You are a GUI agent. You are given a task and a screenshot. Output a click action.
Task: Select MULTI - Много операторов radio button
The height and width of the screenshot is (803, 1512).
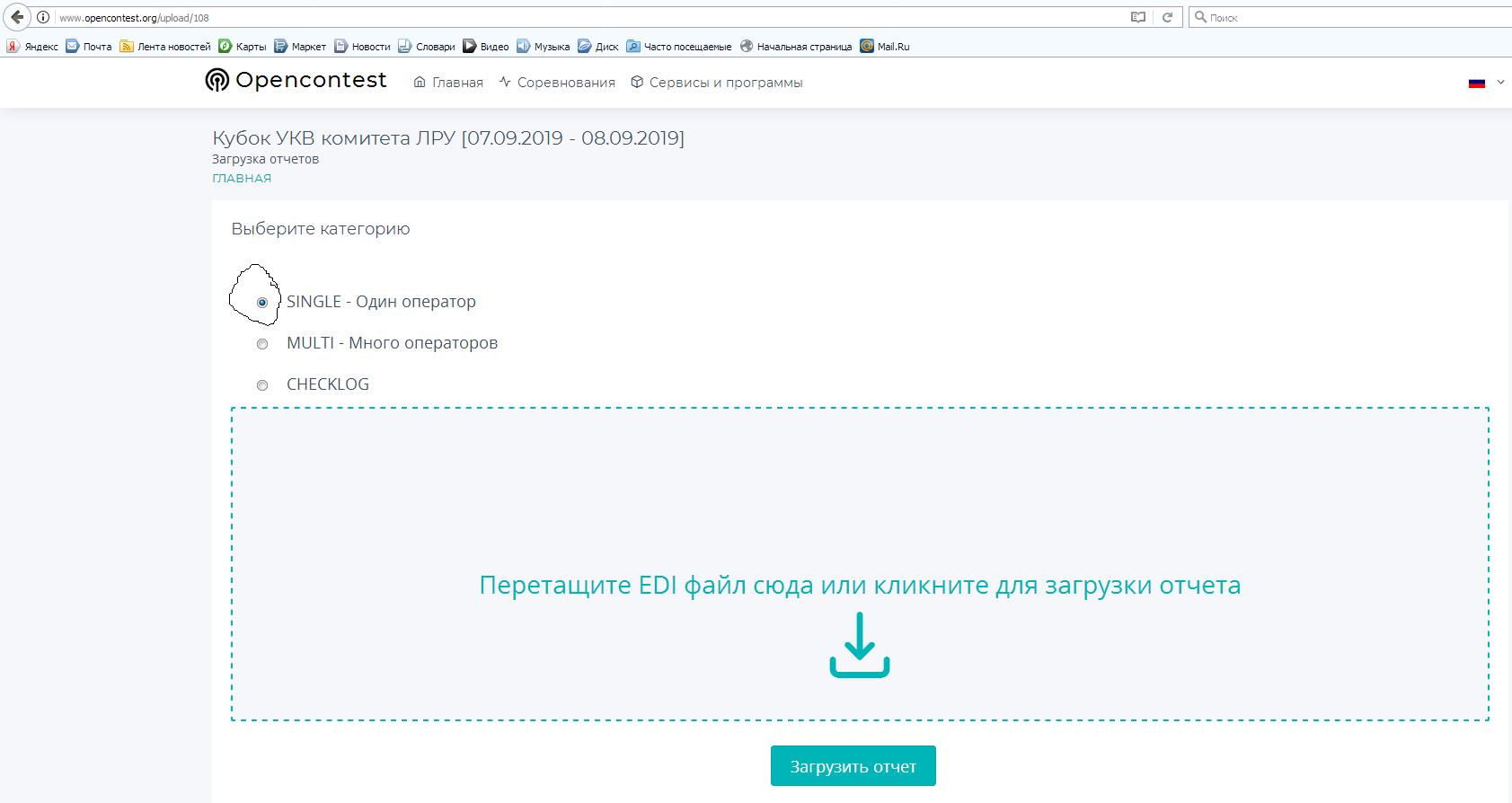click(262, 344)
